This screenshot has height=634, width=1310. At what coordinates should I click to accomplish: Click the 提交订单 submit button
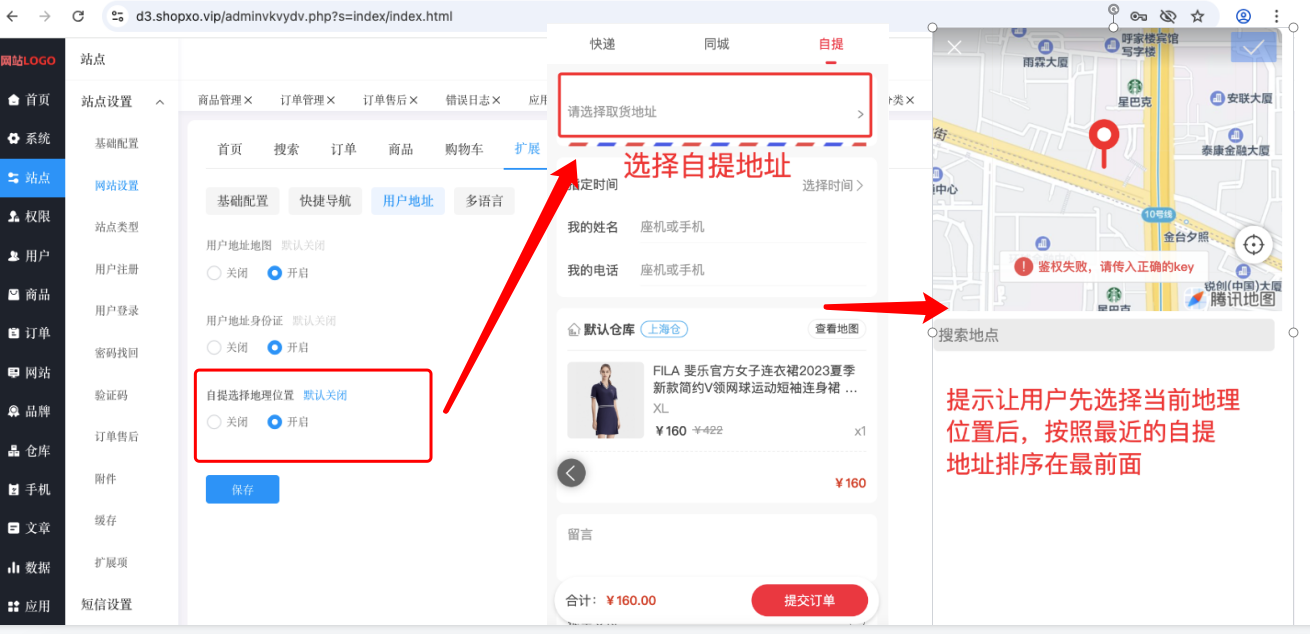pyautogui.click(x=810, y=600)
